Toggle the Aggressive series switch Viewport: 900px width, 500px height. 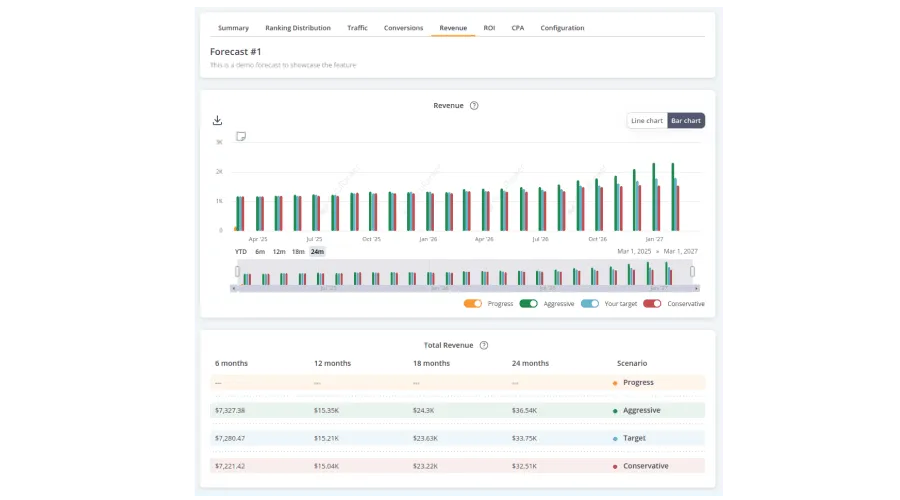pyautogui.click(x=528, y=303)
